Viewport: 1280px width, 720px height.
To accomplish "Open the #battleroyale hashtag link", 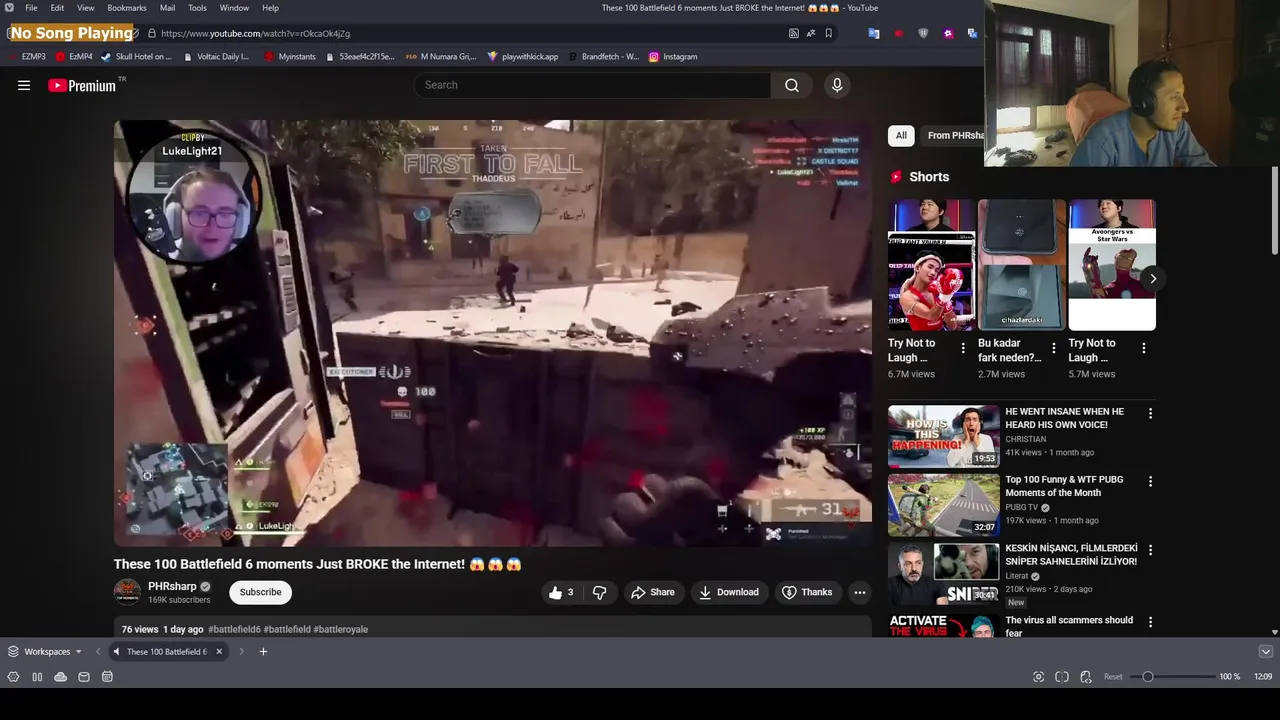I will [341, 629].
